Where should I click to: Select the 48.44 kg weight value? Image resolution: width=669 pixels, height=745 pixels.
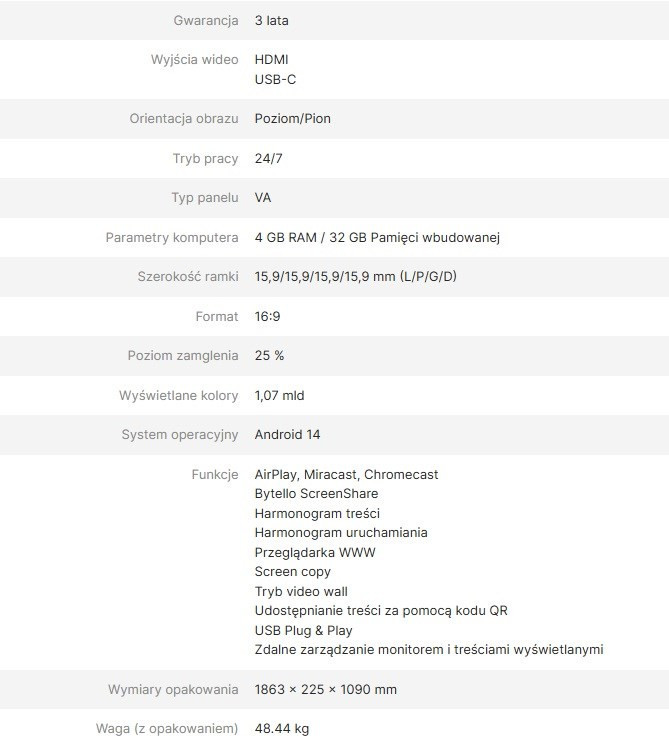(282, 729)
